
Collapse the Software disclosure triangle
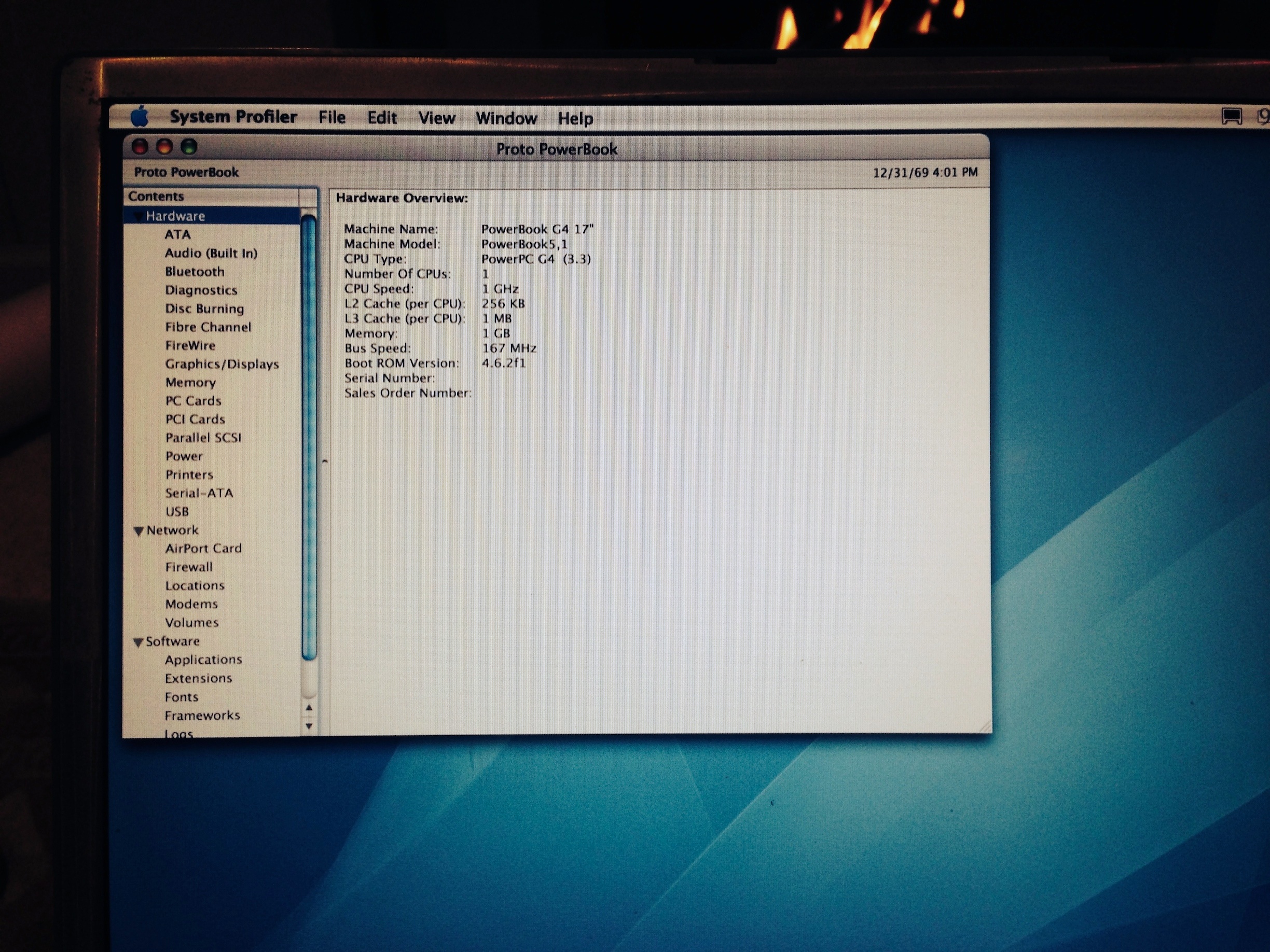(139, 642)
